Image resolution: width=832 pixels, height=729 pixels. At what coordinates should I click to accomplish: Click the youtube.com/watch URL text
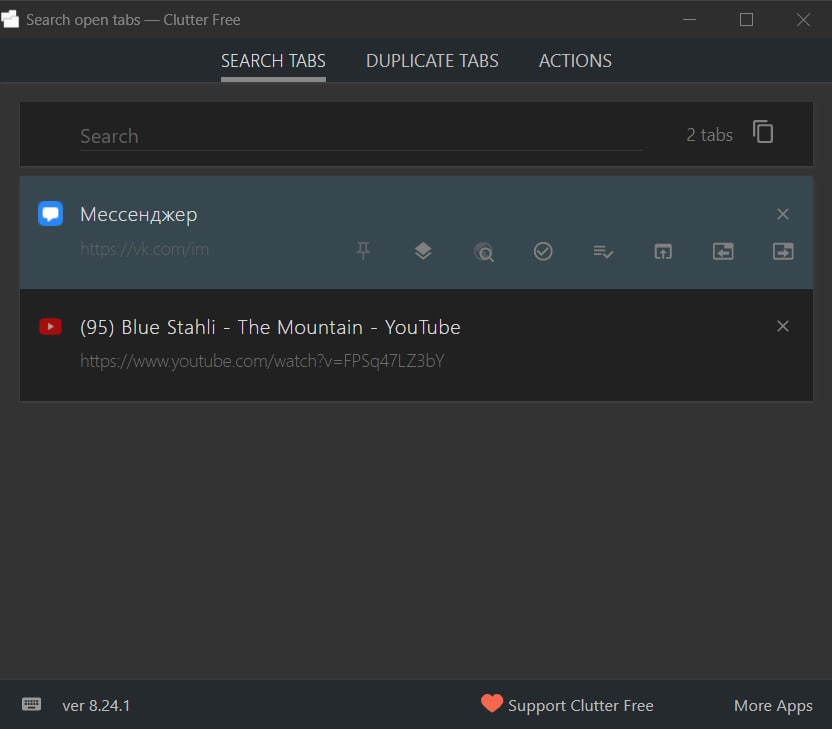[x=262, y=361]
